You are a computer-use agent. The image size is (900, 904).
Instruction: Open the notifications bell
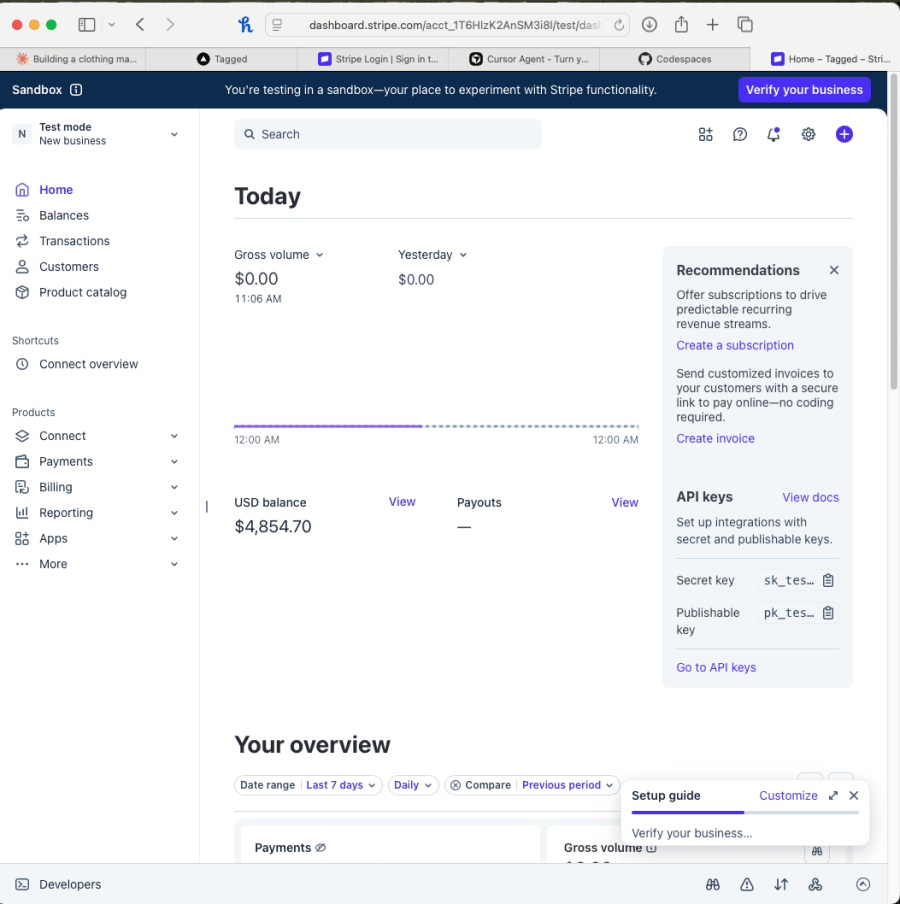(773, 134)
